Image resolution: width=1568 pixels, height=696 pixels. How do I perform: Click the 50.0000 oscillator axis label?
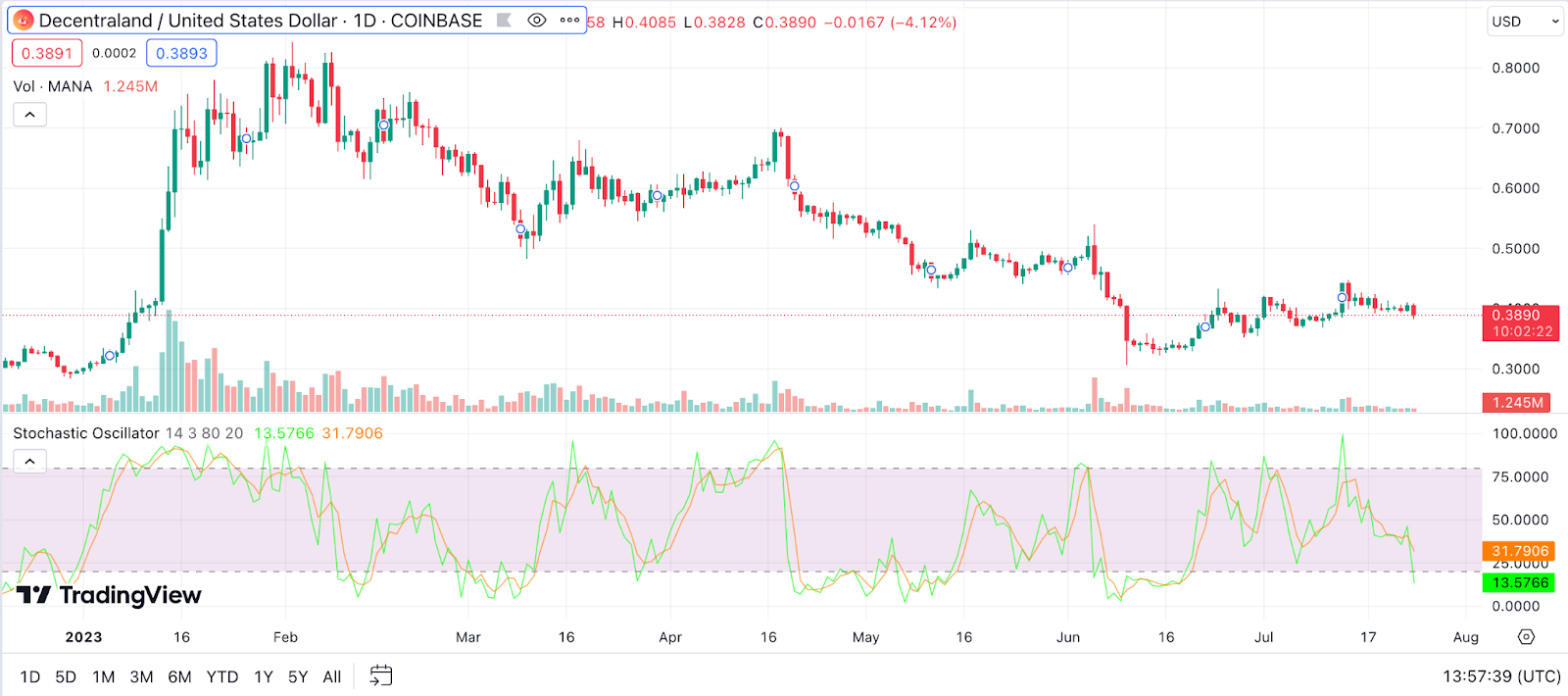click(1521, 521)
